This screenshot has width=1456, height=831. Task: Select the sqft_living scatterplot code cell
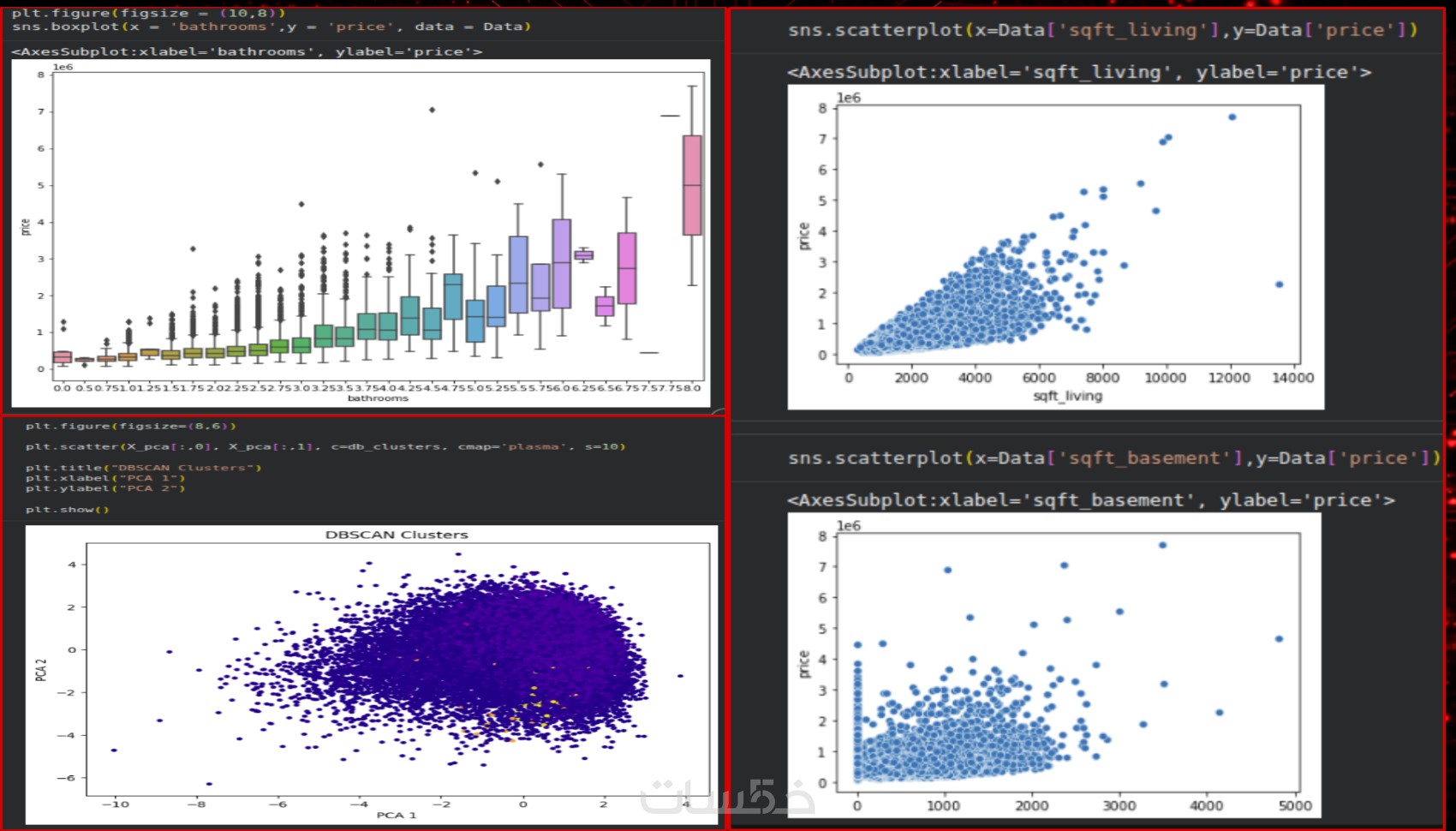click(1102, 30)
